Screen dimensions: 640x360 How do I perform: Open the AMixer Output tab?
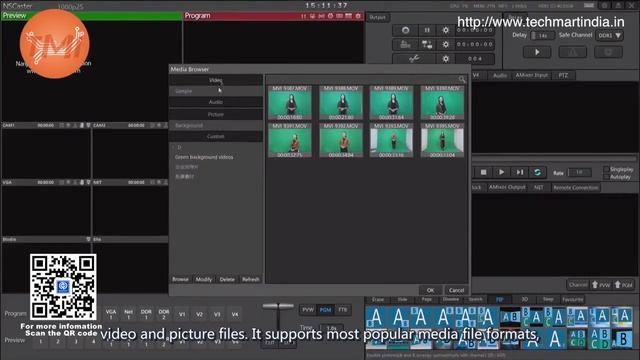pos(507,187)
